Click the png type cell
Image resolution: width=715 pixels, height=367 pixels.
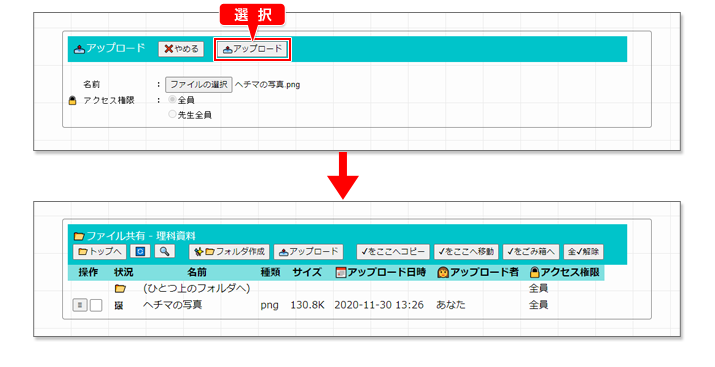(269, 305)
